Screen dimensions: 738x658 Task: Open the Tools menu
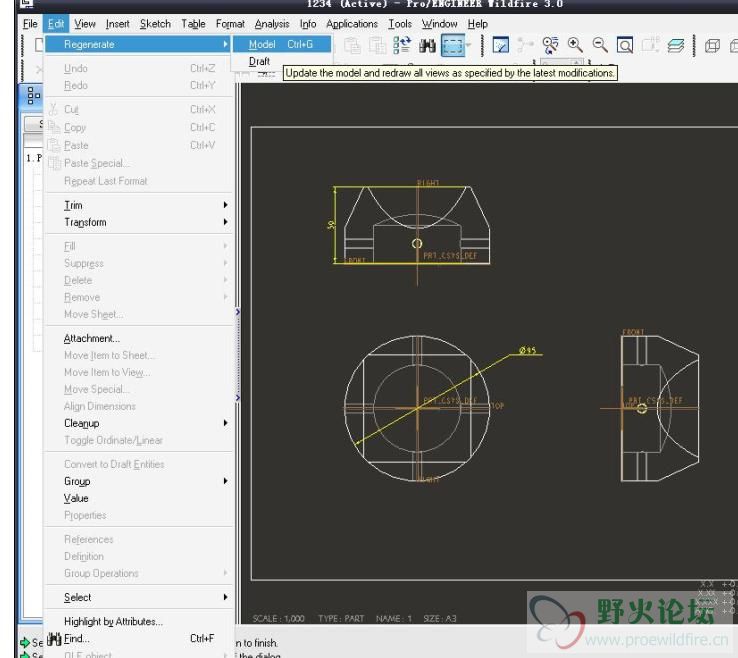(x=400, y=24)
